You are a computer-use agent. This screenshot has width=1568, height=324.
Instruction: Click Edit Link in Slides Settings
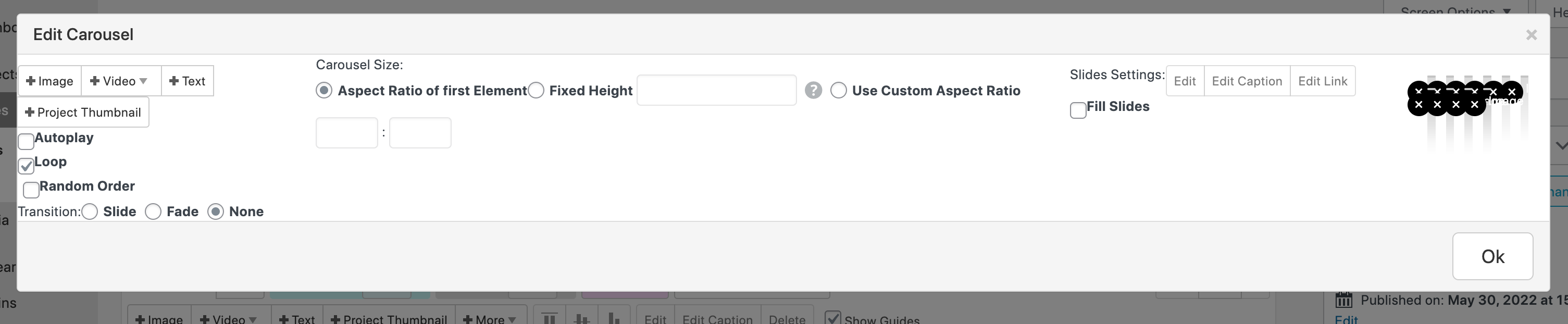click(1323, 81)
